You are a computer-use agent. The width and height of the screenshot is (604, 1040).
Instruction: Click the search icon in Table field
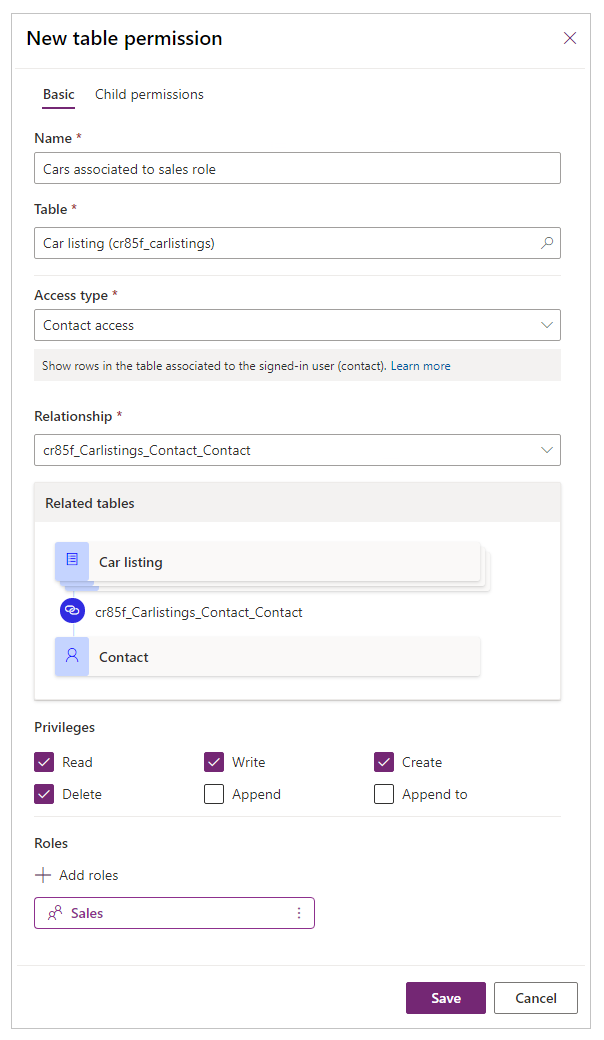coord(547,243)
